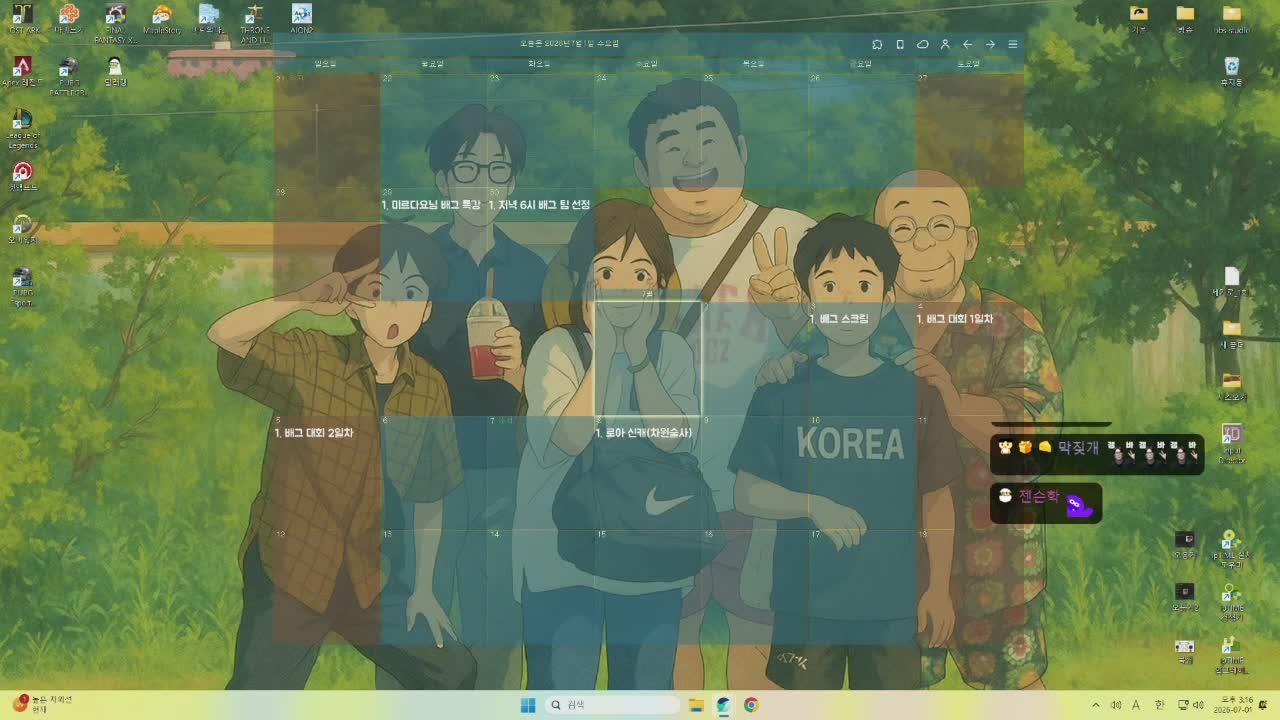Viewport: 1280px width, 720px height.
Task: Open the user account icon in calendar
Action: click(945, 44)
